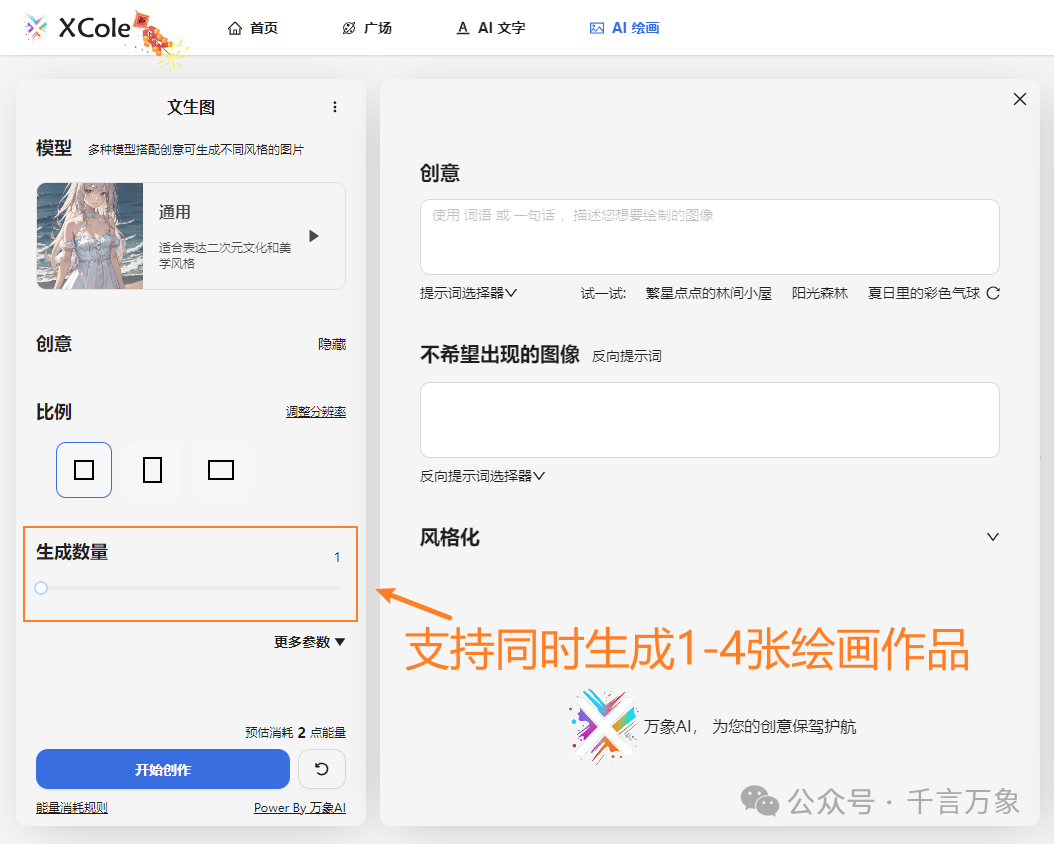
Task: Expand the 反向提示词选择器 dropdown
Action: tap(482, 476)
